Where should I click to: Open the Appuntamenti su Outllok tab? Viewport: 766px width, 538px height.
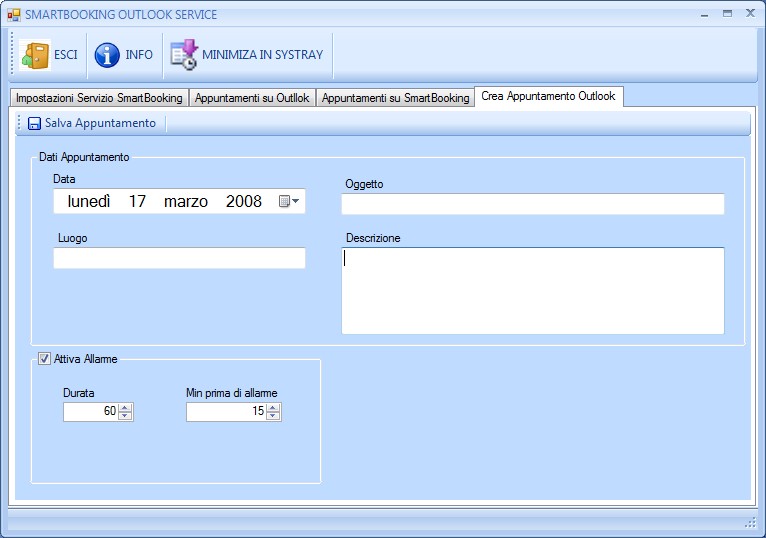[x=252, y=98]
